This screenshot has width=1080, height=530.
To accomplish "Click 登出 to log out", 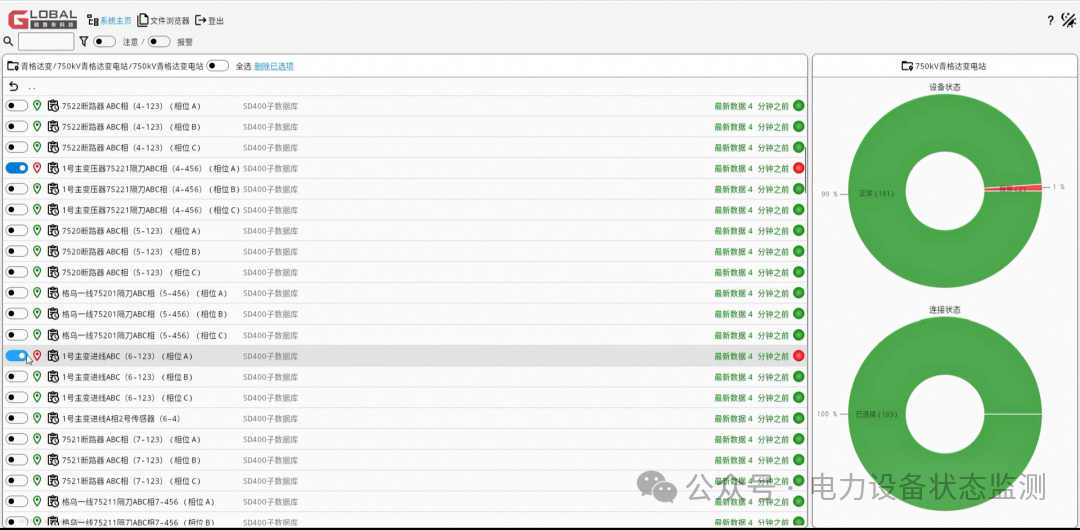I will [x=209, y=21].
